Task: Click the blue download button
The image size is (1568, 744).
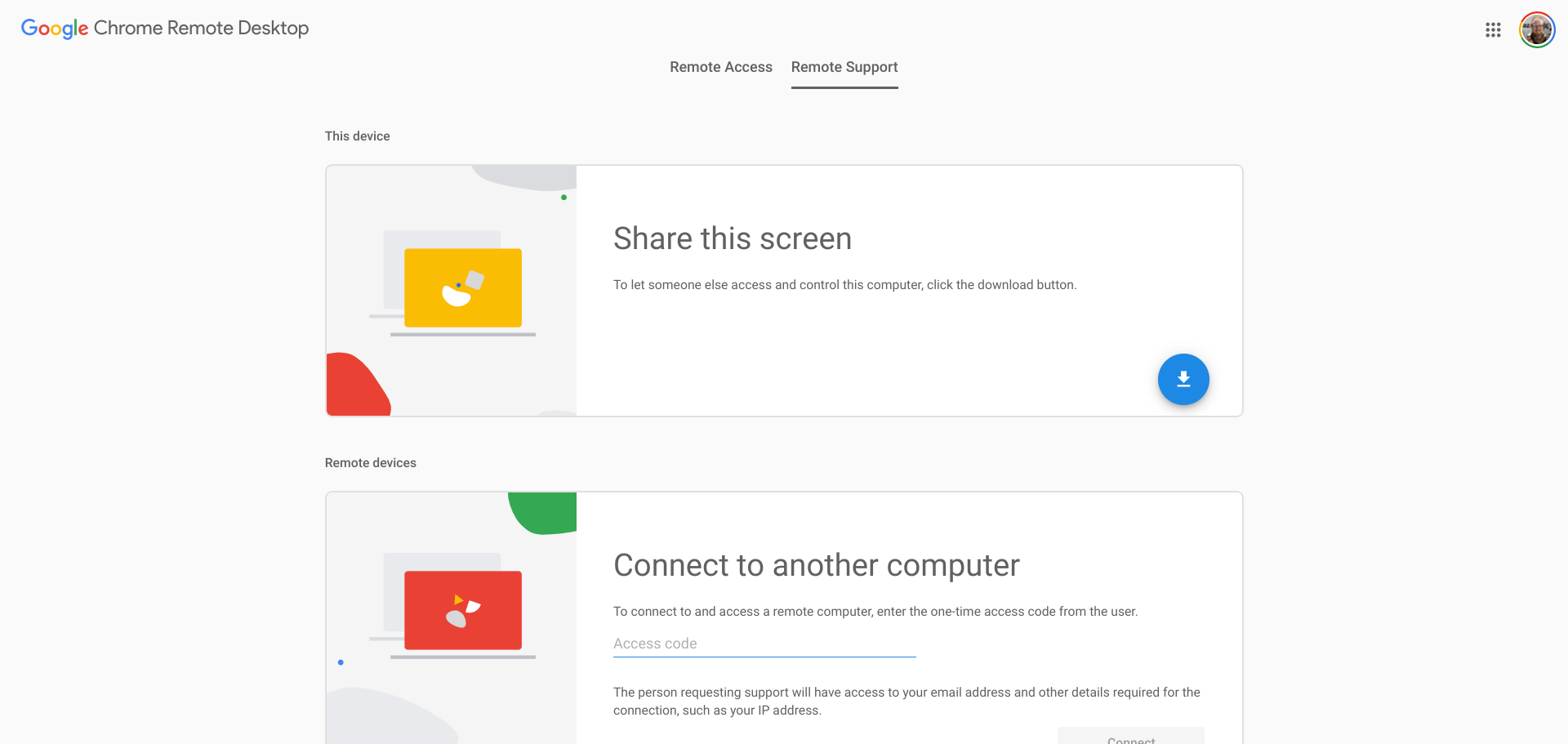Action: 1183,379
